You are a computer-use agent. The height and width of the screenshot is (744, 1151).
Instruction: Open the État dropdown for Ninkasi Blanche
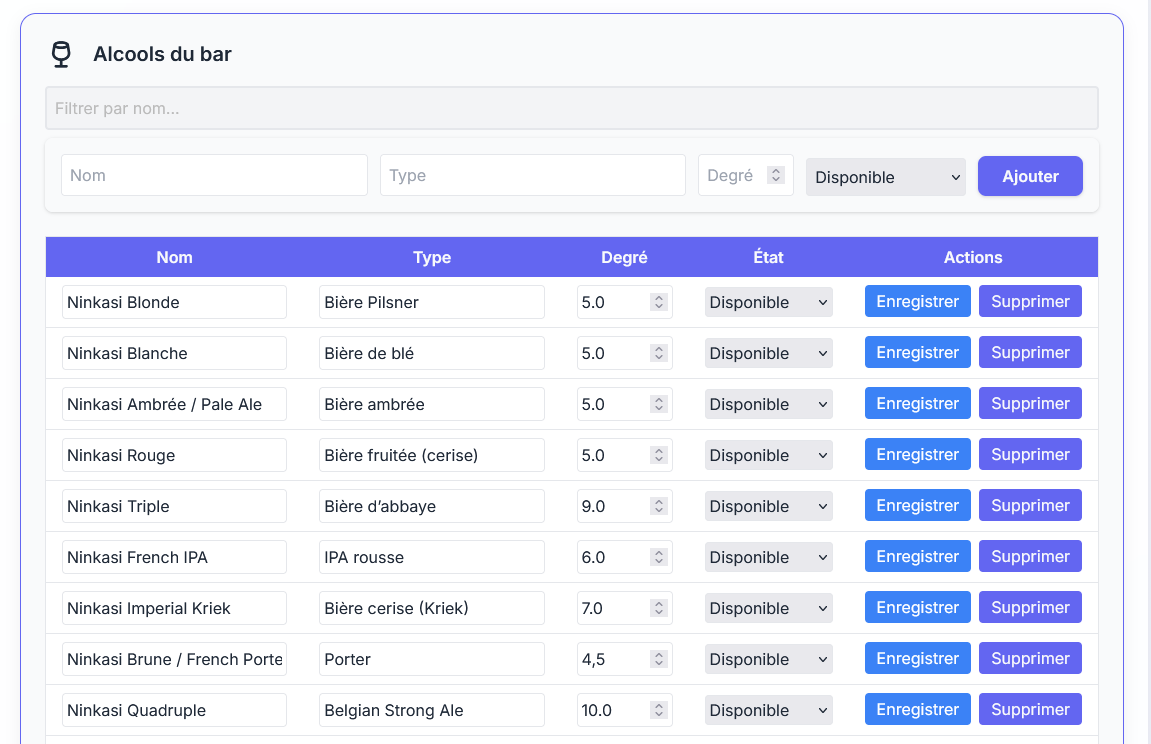coord(768,353)
